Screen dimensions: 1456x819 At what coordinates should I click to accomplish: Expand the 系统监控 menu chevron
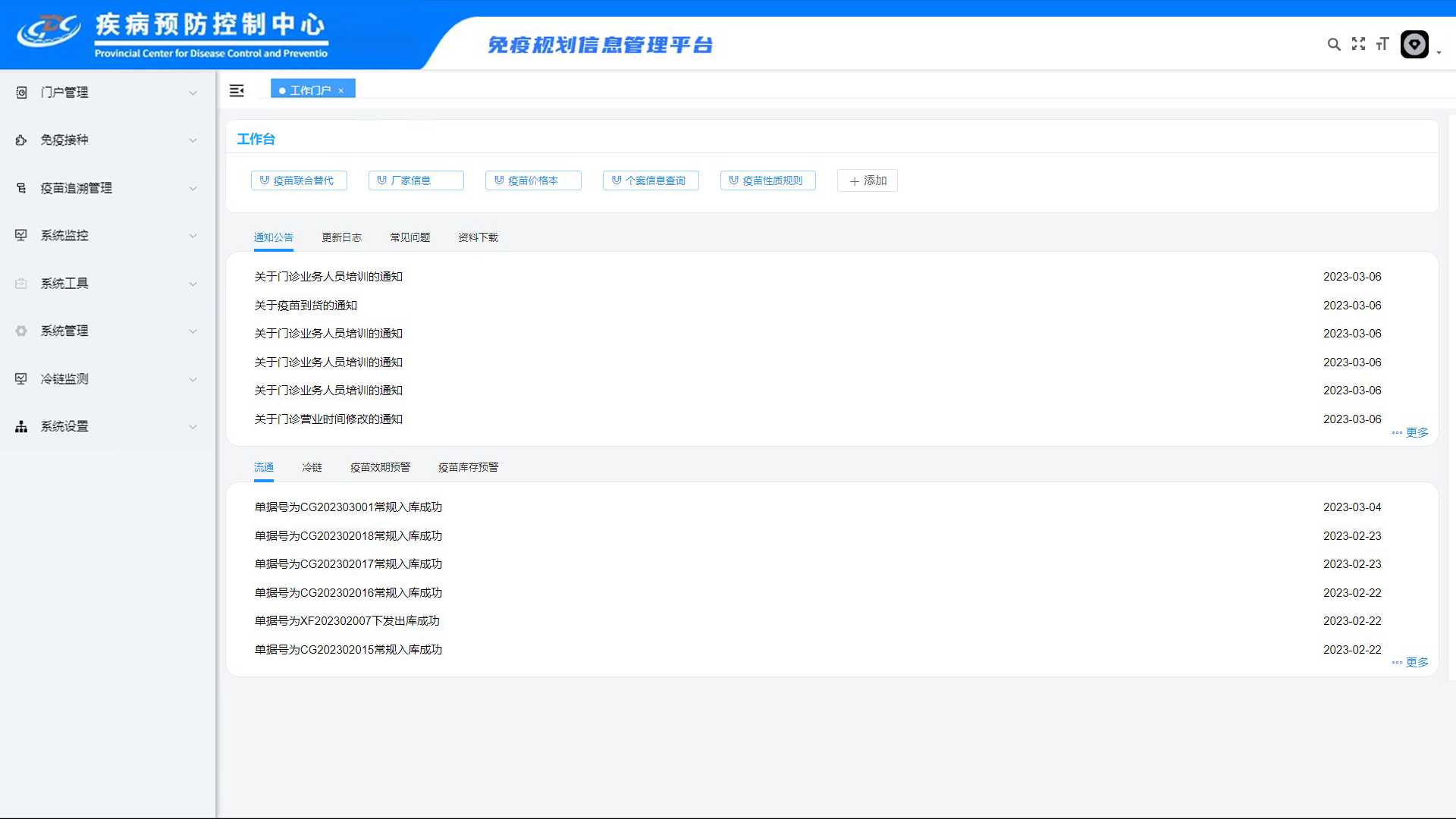click(x=193, y=236)
